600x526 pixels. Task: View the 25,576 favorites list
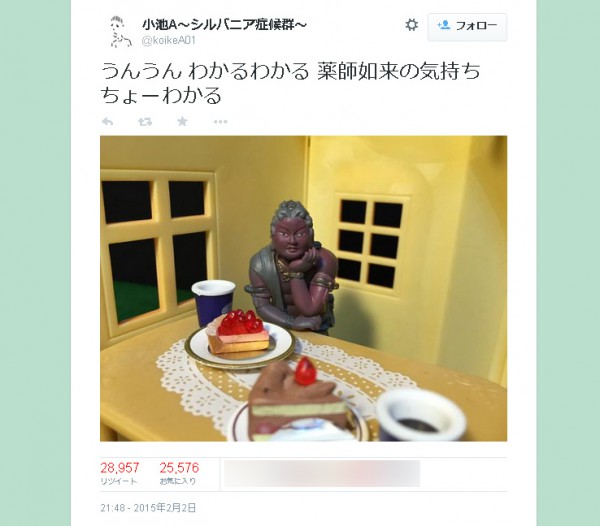point(179,468)
